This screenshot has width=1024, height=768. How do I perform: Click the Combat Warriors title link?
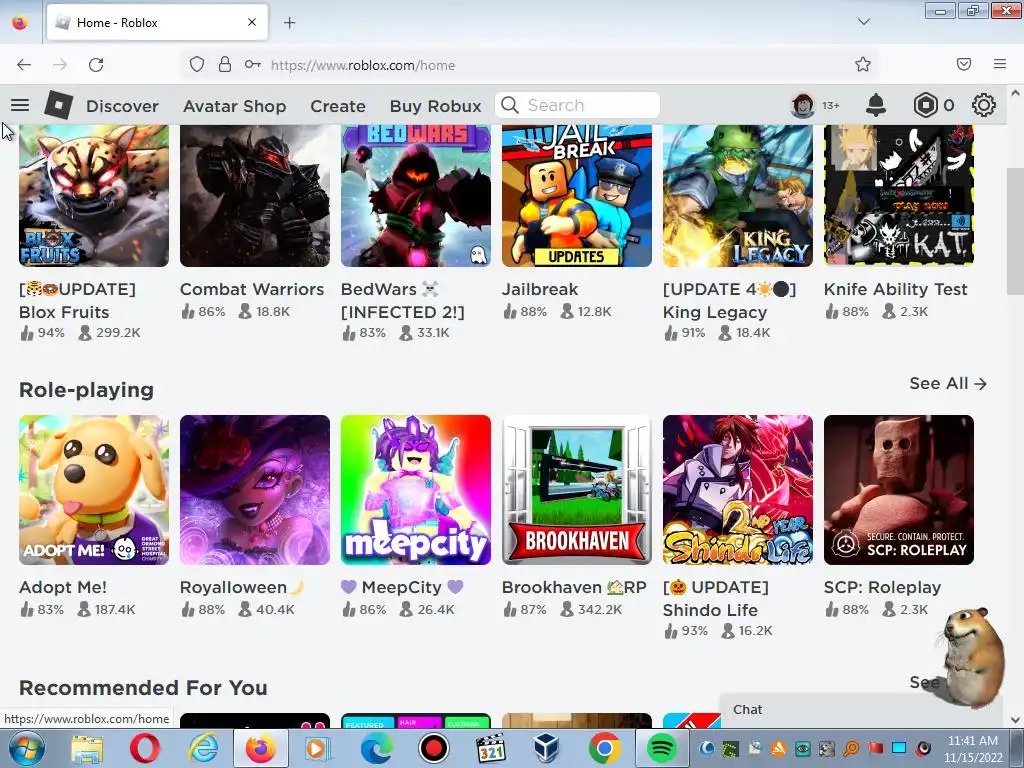[252, 289]
